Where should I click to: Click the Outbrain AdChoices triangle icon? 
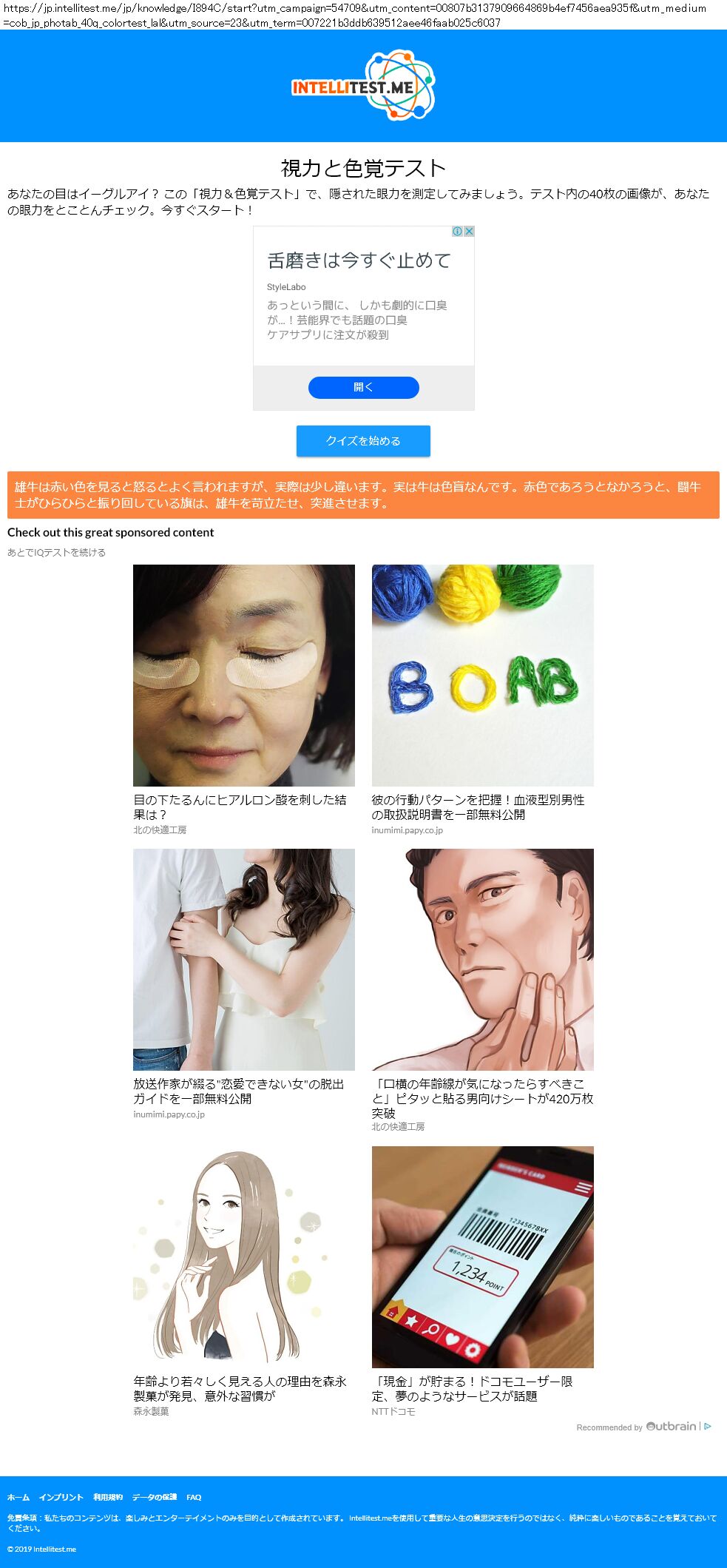[x=708, y=1426]
